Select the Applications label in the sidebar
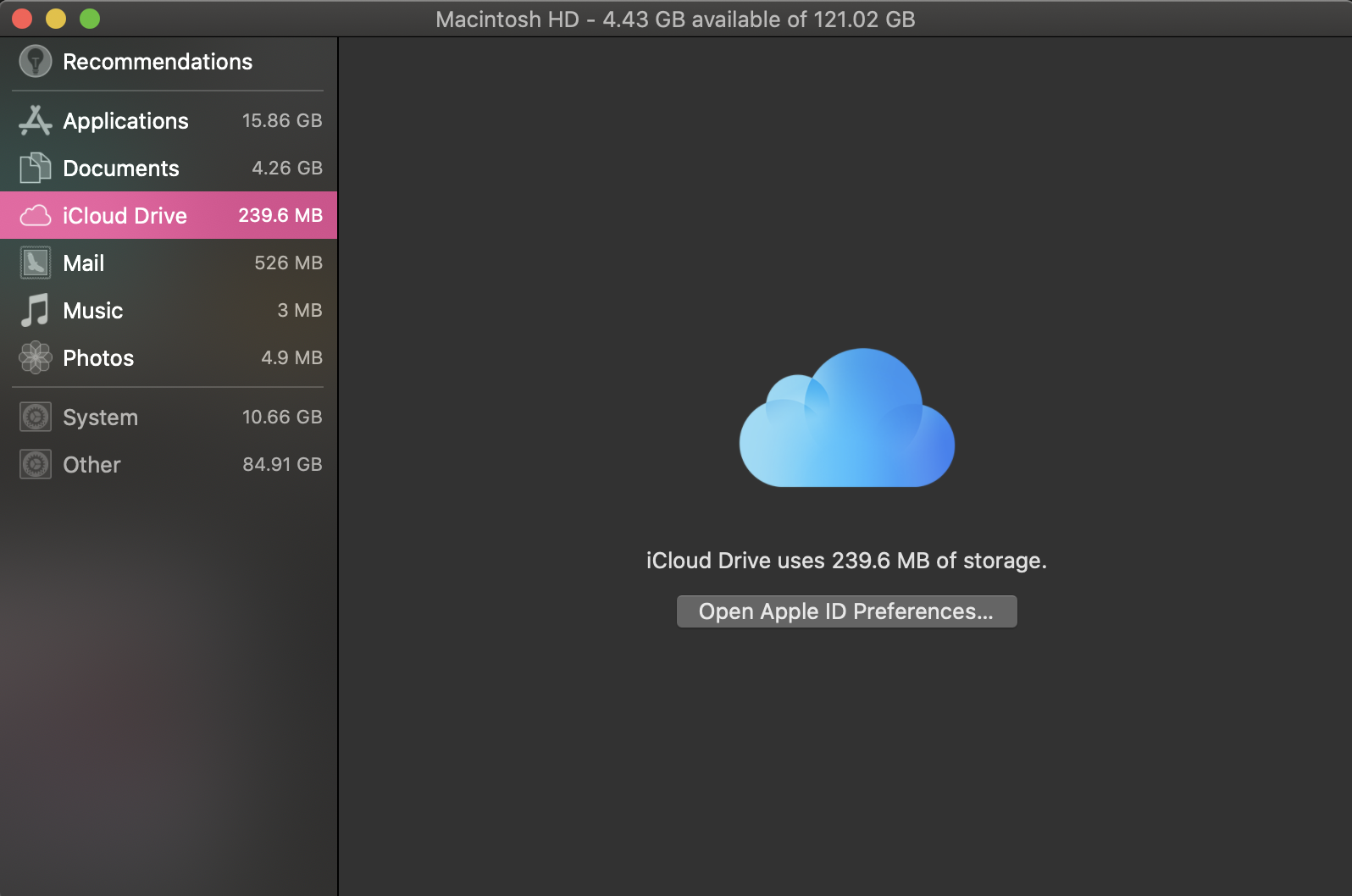This screenshot has height=896, width=1352. (x=125, y=121)
